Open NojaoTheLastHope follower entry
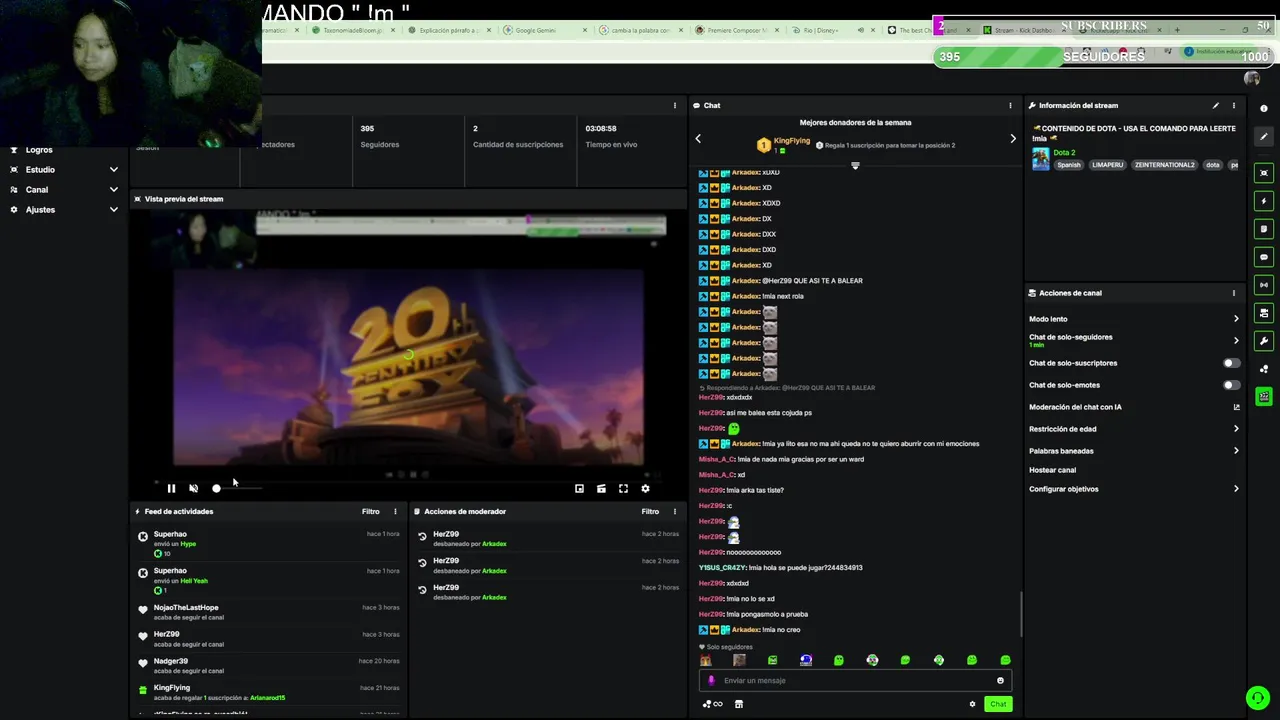The height and width of the screenshot is (720, 1280). coord(270,612)
